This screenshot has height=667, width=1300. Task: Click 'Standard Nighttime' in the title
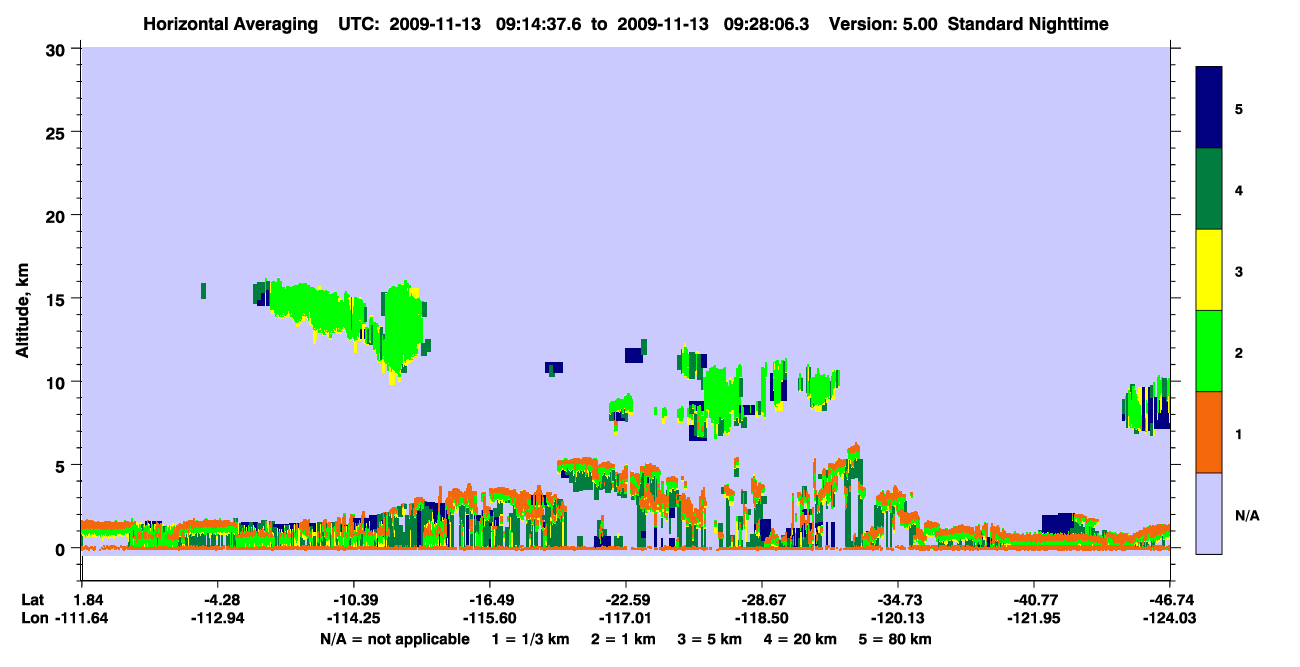tap(1028, 24)
